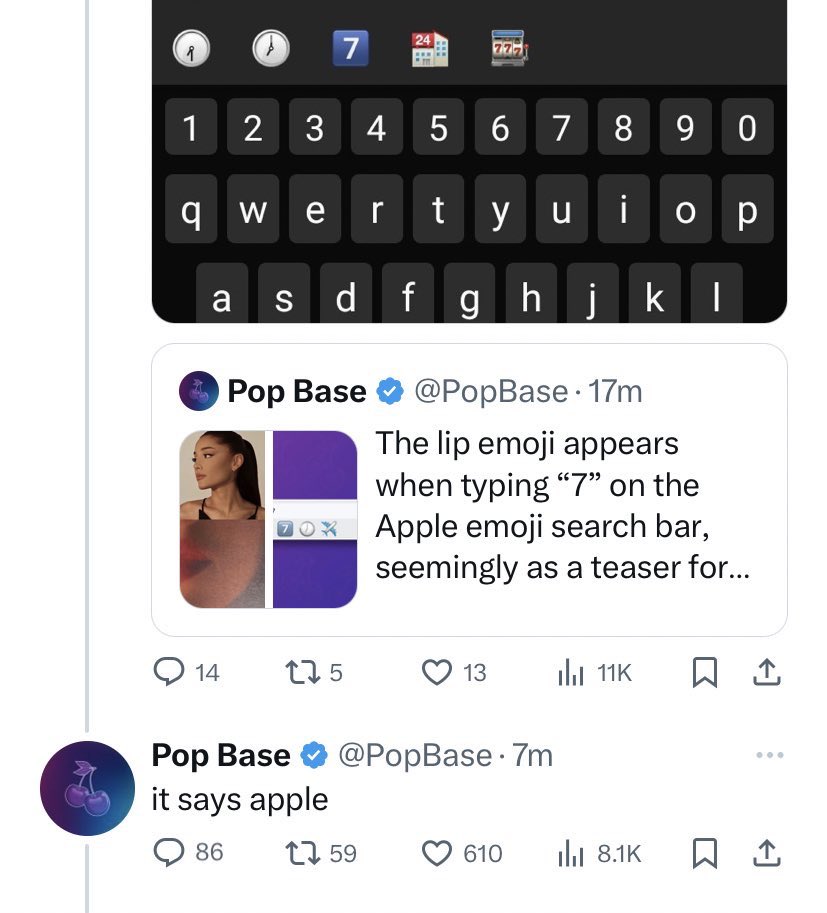This screenshot has height=913, width=827.
Task: Bookmark the tweet with 11K views
Action: [x=705, y=673]
